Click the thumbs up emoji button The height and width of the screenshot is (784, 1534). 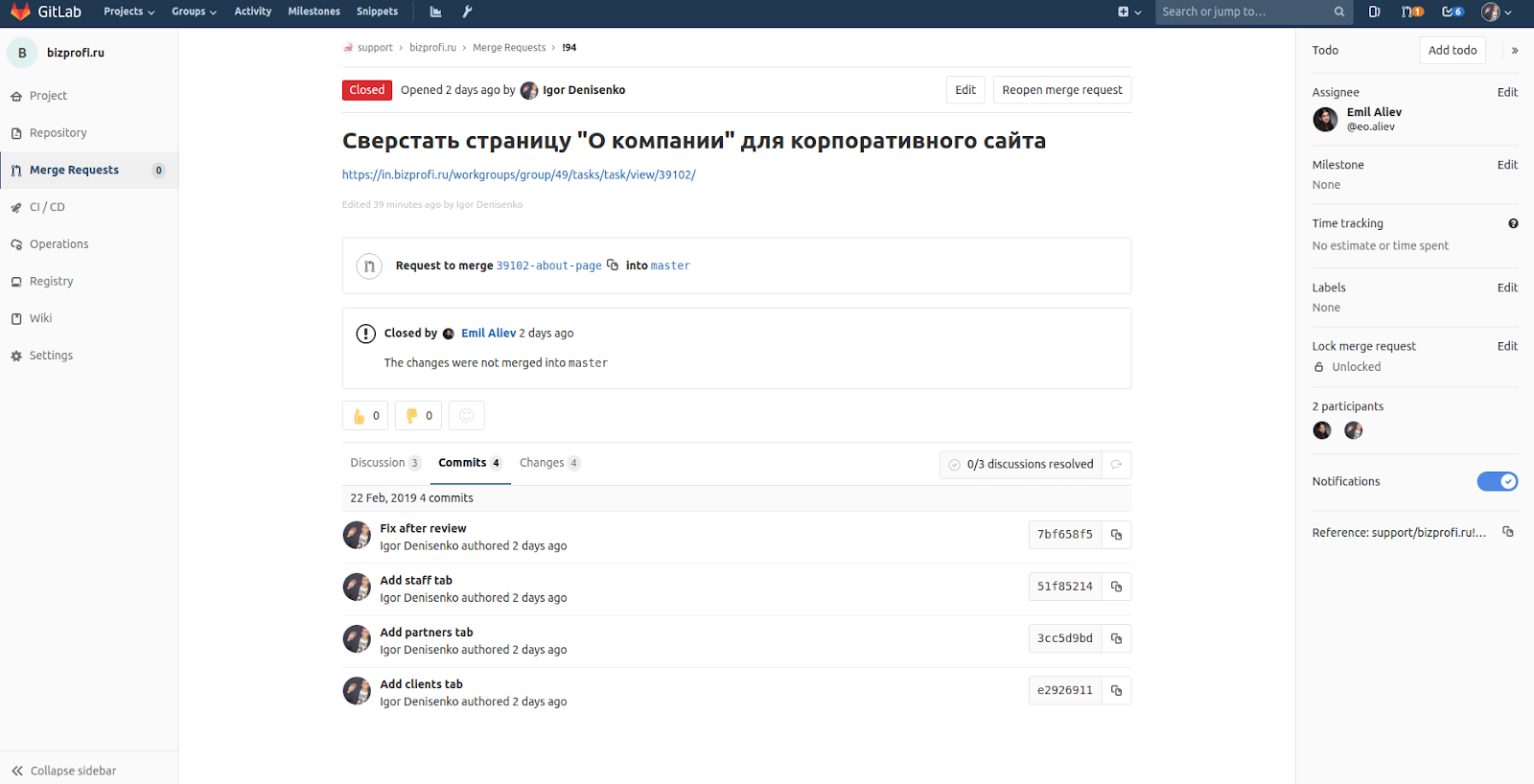pyautogui.click(x=365, y=416)
